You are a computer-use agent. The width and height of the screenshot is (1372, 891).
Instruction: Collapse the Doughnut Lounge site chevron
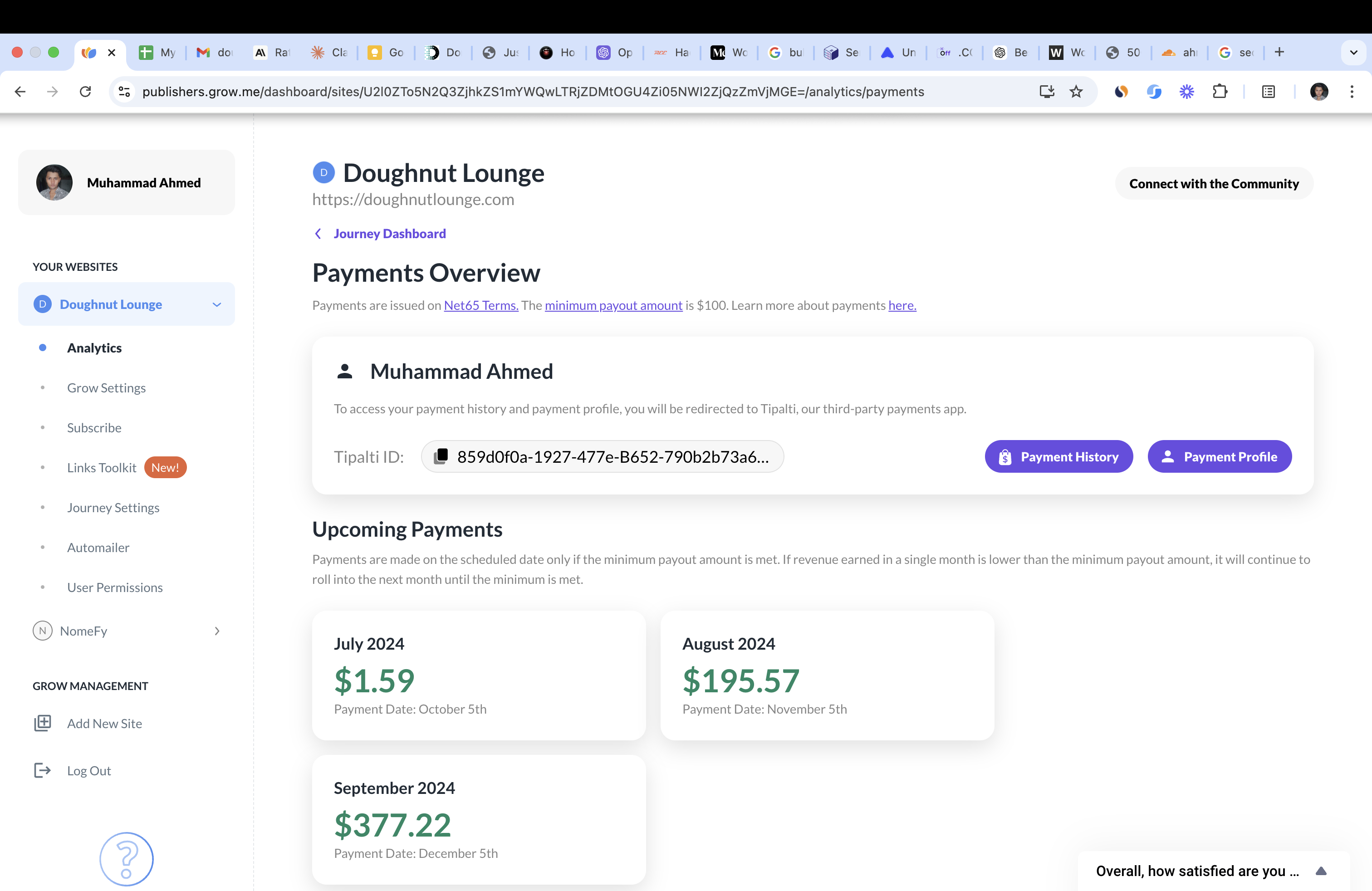pos(217,304)
